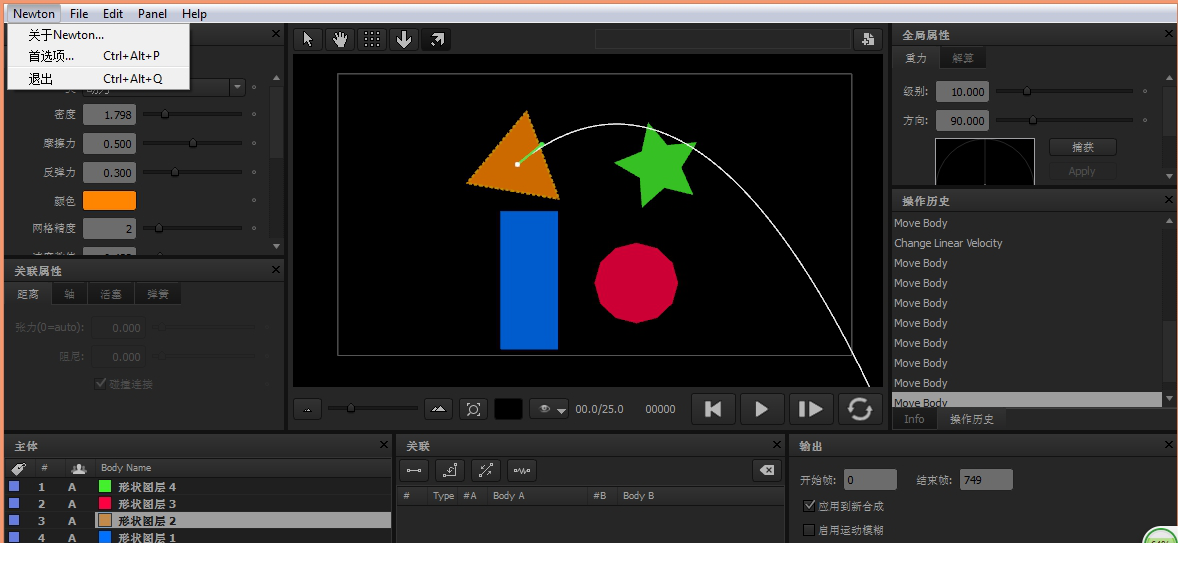Open the Help menu
Viewport: 1178px width, 564px height.
coord(194,14)
